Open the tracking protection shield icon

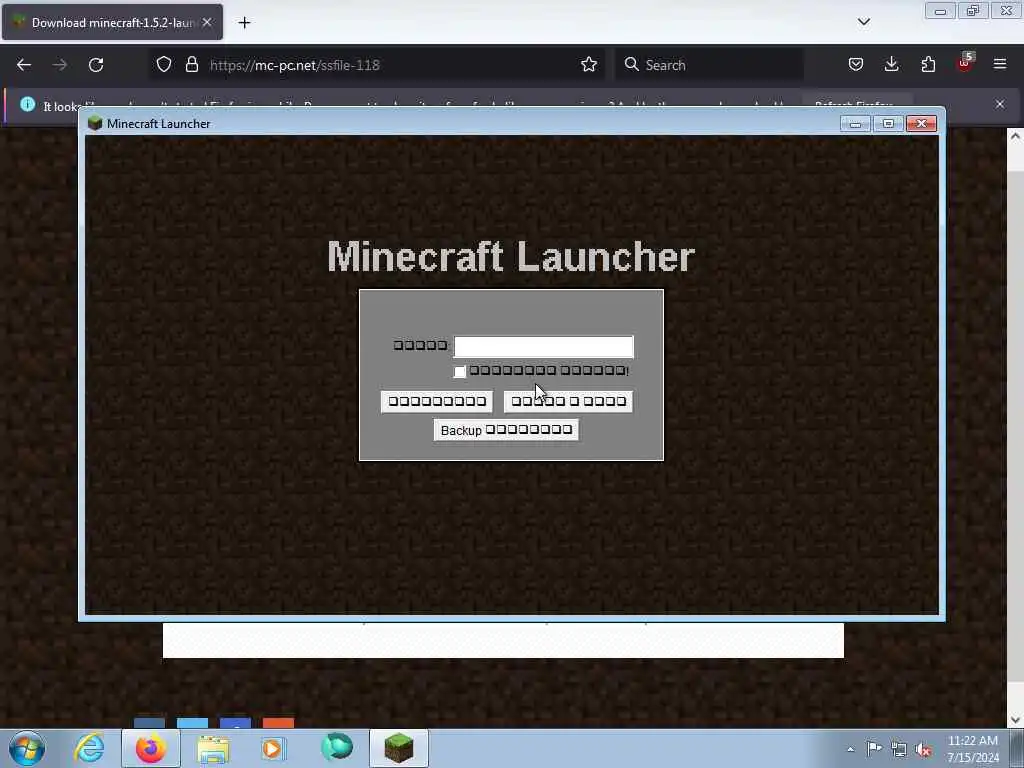tap(164, 64)
